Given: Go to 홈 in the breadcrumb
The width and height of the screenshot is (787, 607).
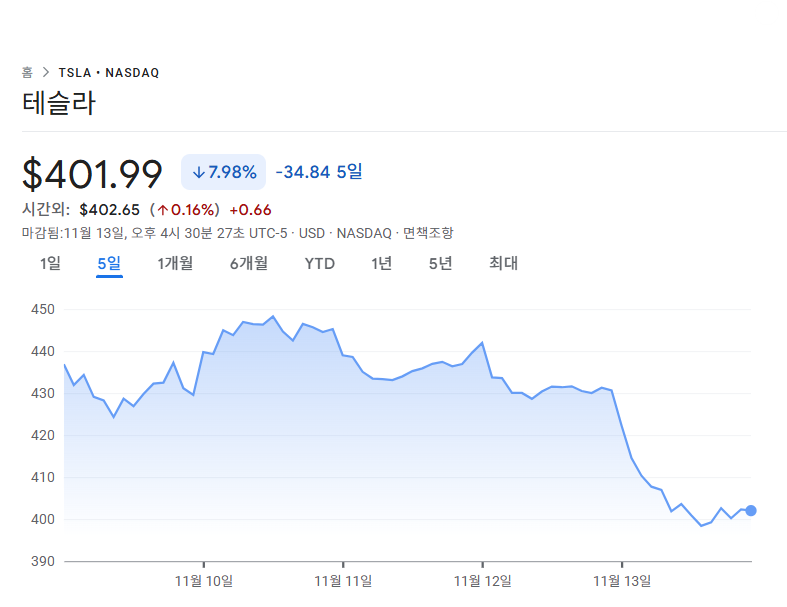Looking at the screenshot, I should coord(27,73).
